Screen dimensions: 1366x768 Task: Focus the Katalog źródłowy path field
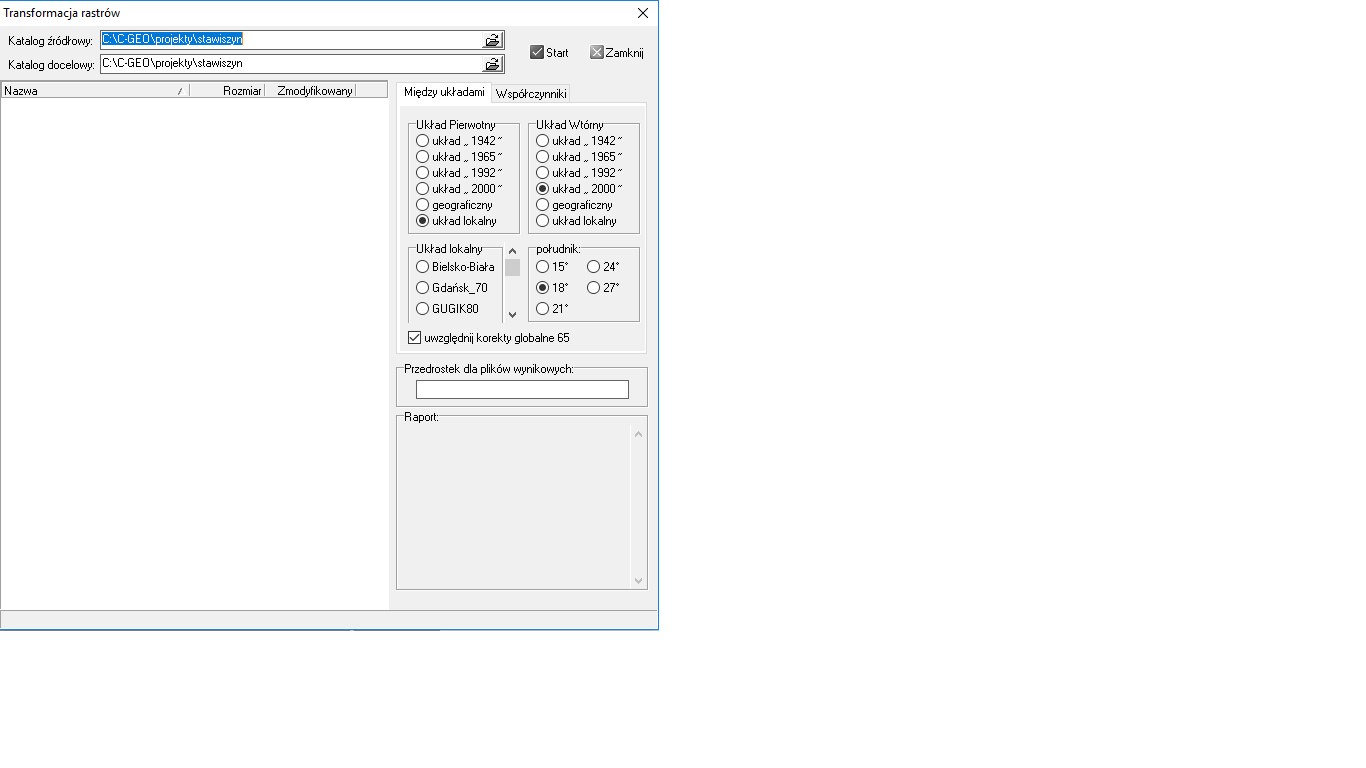(x=291, y=40)
